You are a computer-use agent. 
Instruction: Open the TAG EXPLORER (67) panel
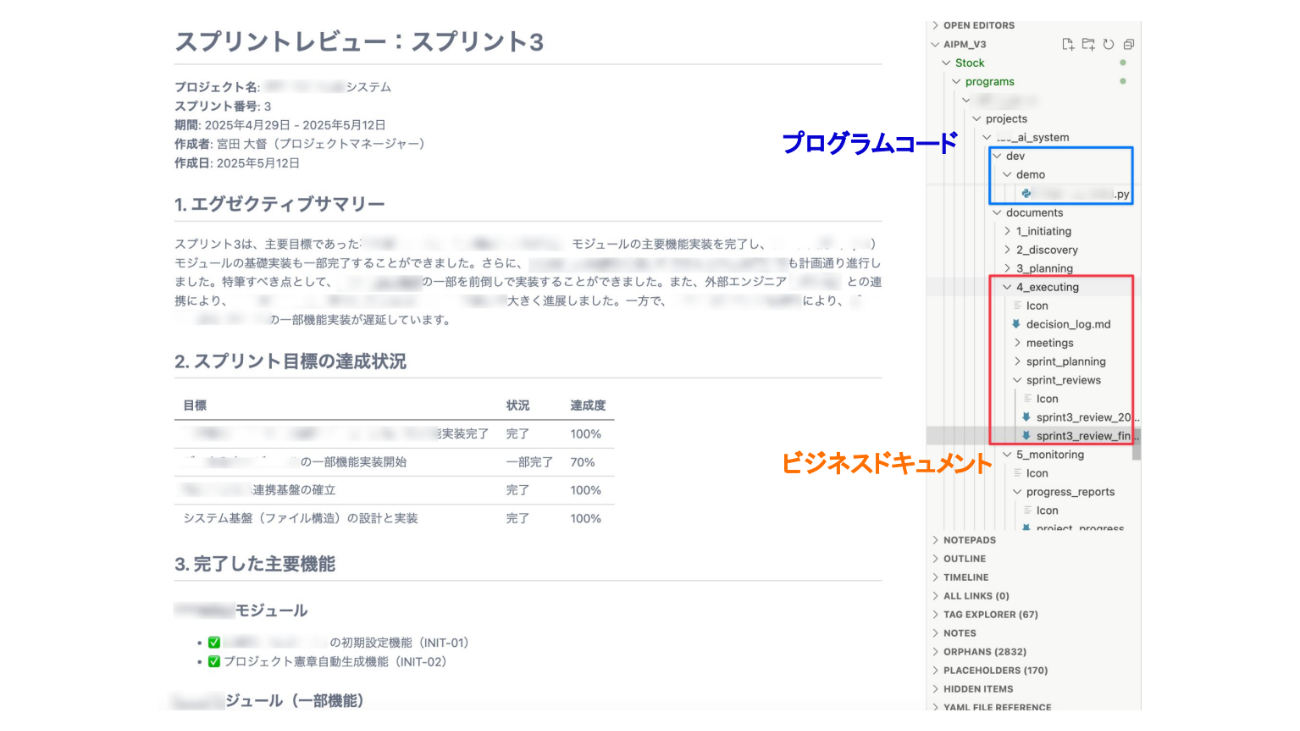pyautogui.click(x=990, y=614)
